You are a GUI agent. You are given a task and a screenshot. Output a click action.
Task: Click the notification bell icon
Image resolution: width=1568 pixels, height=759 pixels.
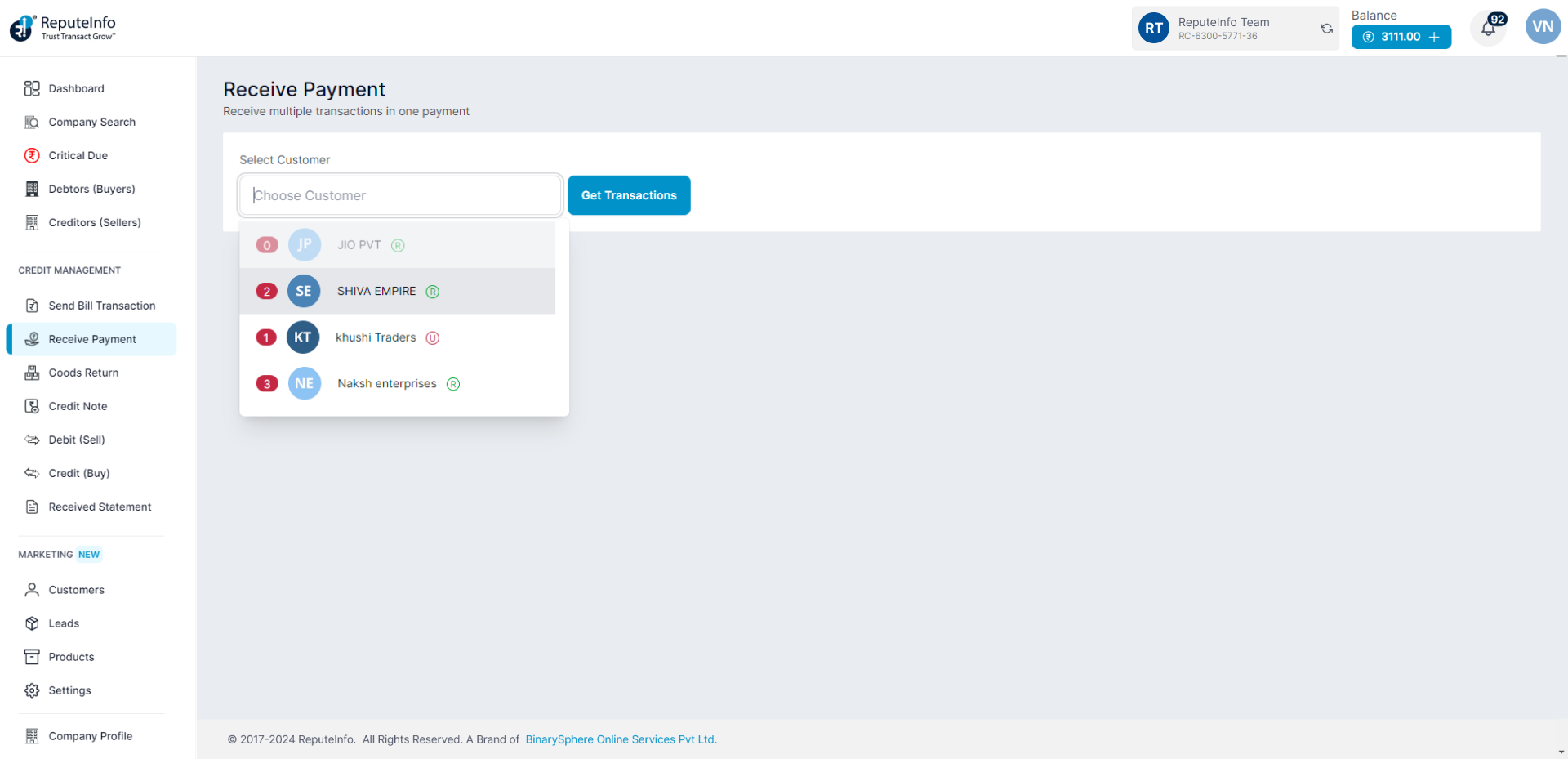[1488, 29]
